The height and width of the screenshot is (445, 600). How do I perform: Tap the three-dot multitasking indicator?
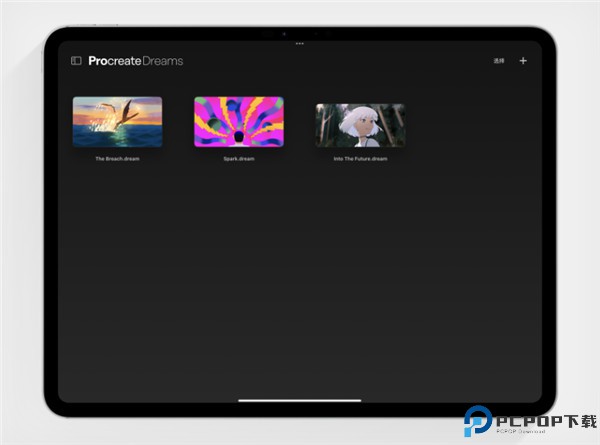[x=300, y=44]
